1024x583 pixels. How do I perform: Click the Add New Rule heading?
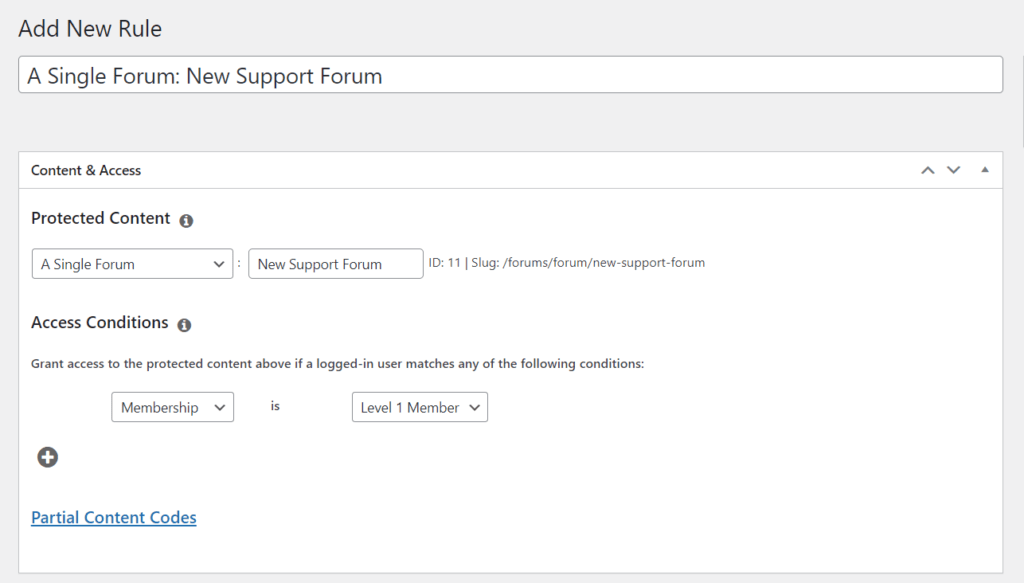pos(89,29)
